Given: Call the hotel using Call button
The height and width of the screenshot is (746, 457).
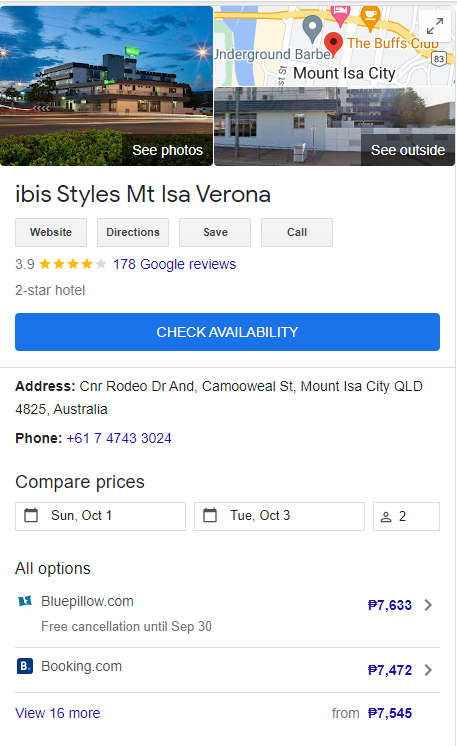Looking at the screenshot, I should click(297, 233).
